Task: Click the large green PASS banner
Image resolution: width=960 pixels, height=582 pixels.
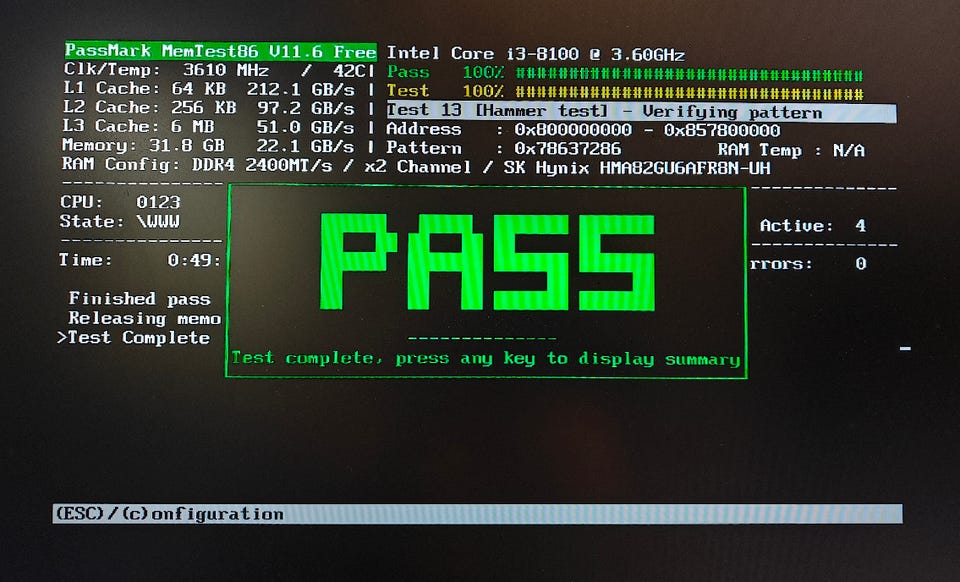Action: point(487,262)
